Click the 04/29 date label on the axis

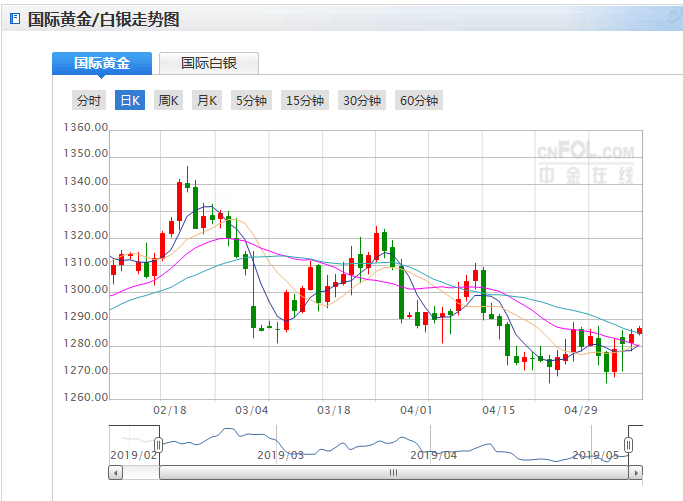(x=581, y=410)
